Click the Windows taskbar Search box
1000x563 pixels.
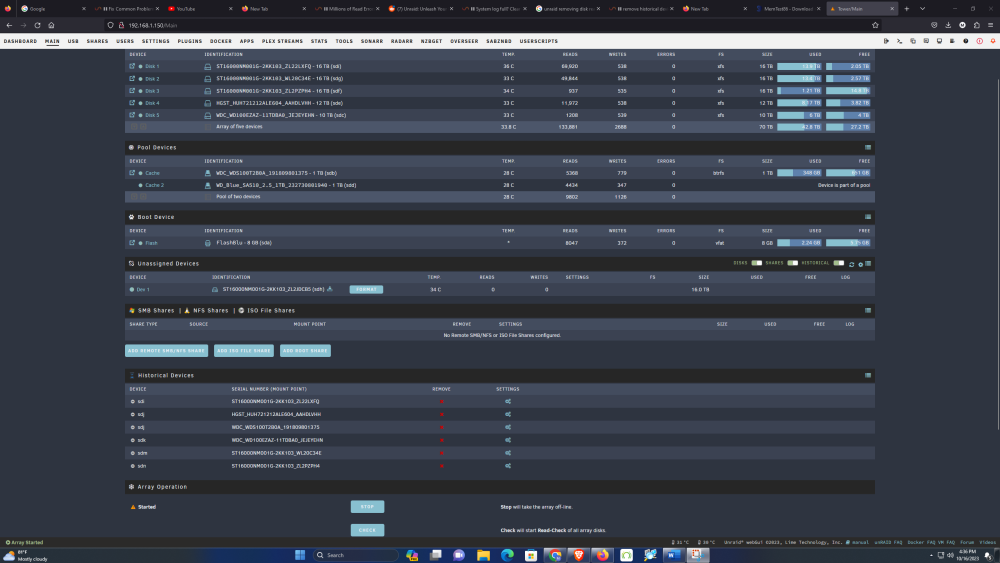point(355,555)
